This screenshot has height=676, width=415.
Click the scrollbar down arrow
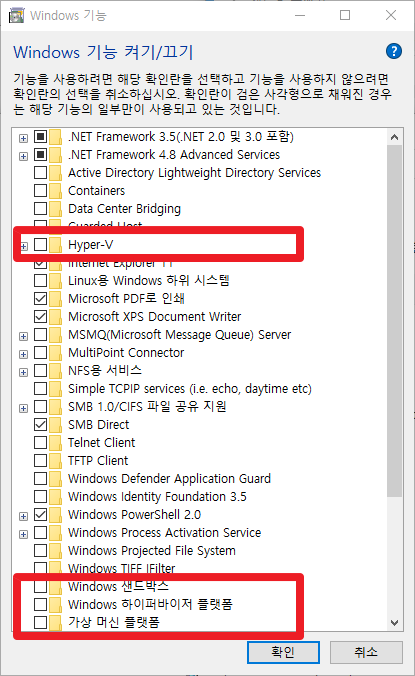pyautogui.click(x=394, y=623)
